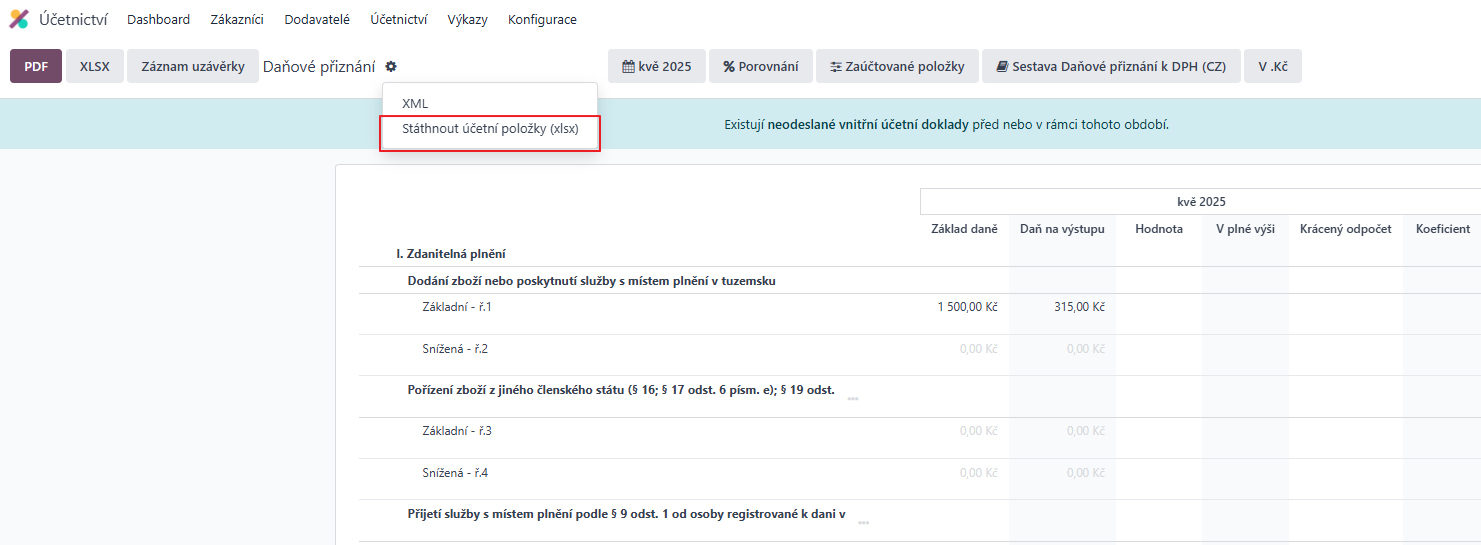
Task: Select XML from the dropdown menu
Action: (x=415, y=103)
